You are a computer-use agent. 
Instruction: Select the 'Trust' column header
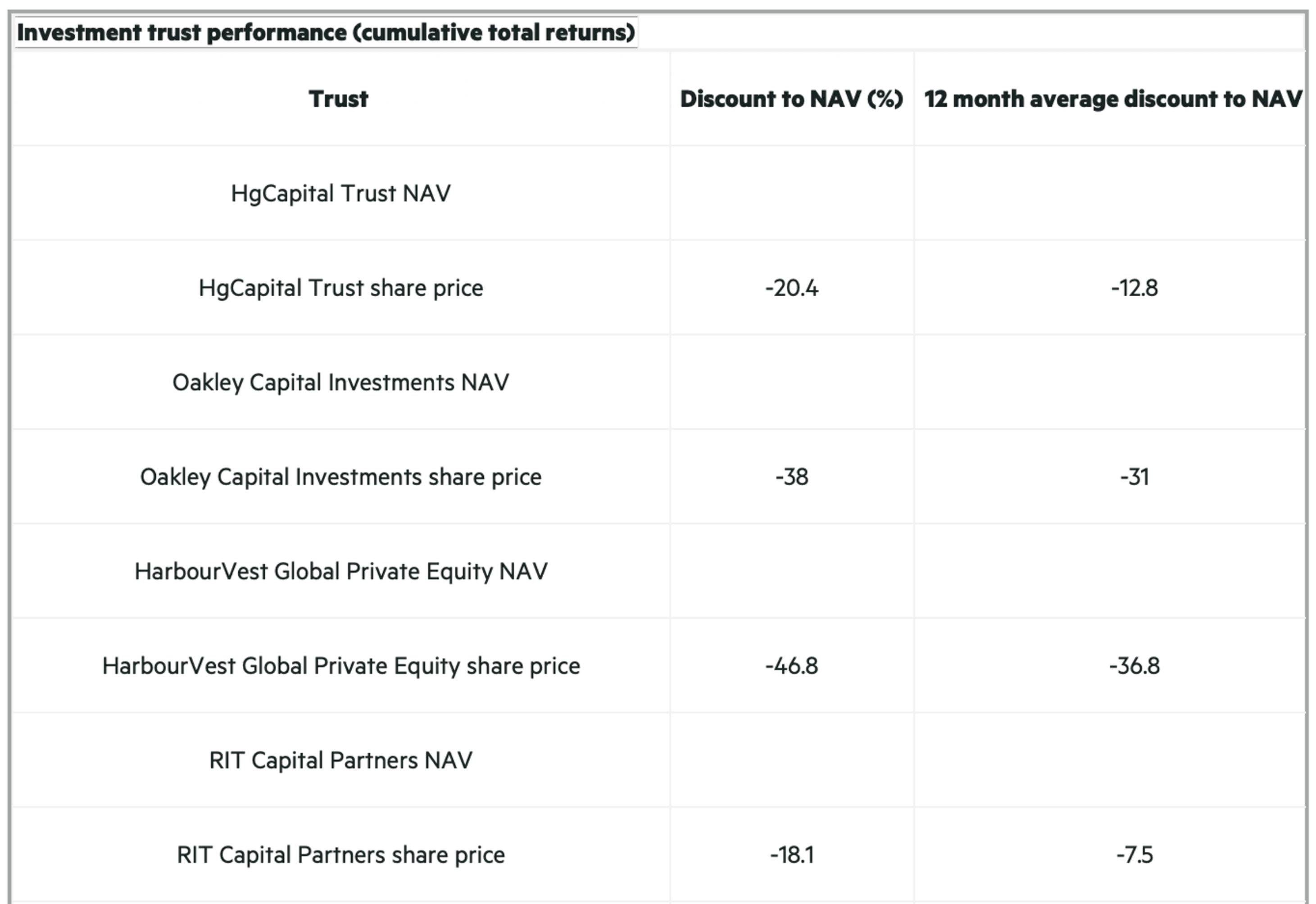pos(339,99)
